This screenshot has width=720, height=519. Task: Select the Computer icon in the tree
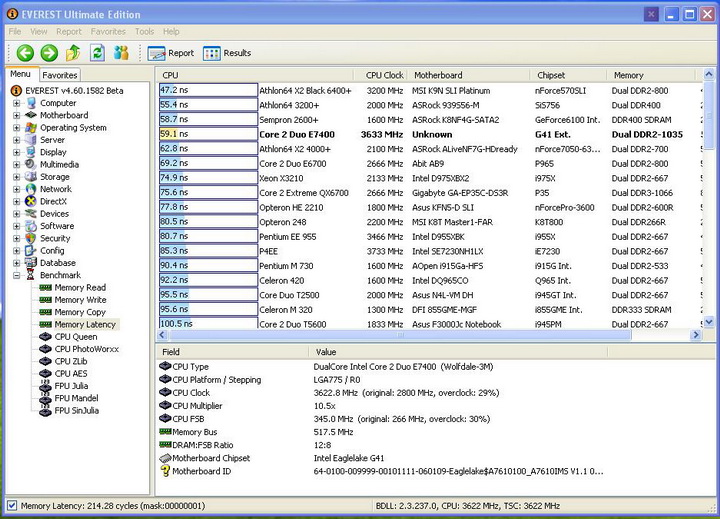pyautogui.click(x=31, y=103)
